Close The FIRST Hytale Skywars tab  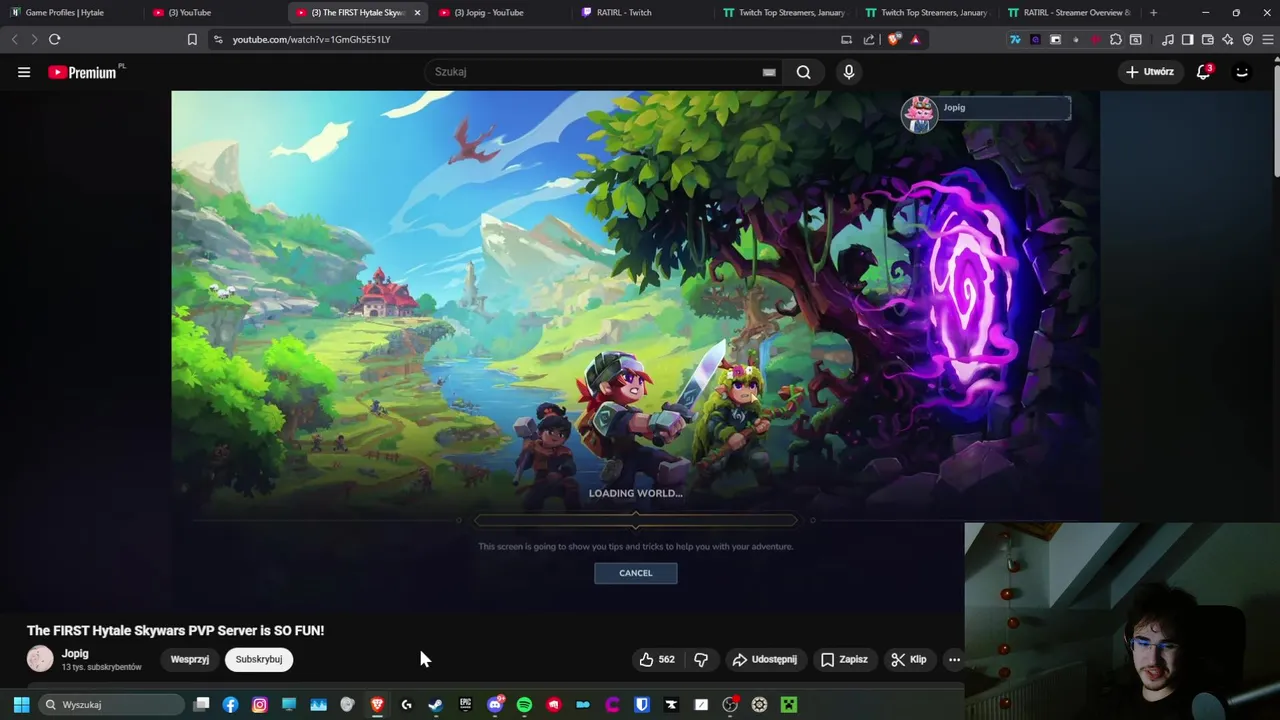(x=417, y=13)
